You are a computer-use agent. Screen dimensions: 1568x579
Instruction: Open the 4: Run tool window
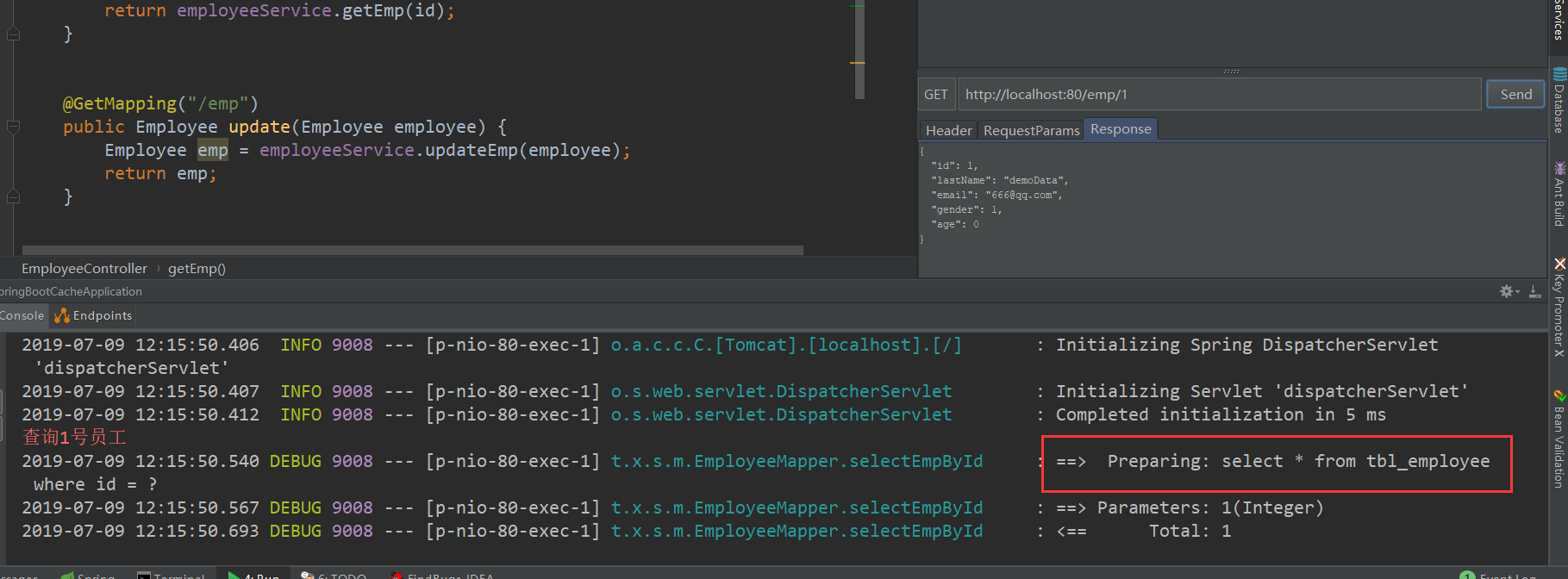point(254,574)
